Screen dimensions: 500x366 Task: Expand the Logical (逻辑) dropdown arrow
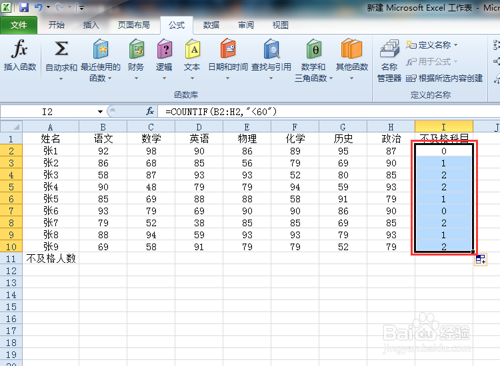pos(164,78)
